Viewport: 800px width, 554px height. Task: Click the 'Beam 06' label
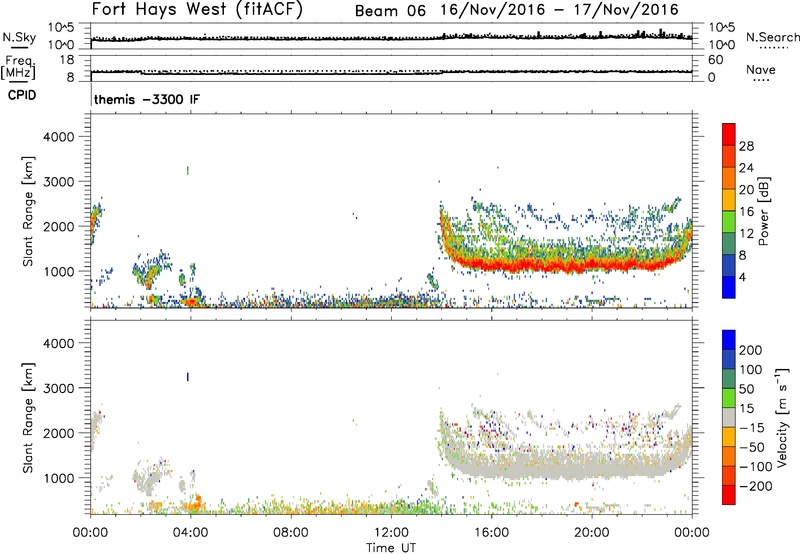(x=390, y=10)
